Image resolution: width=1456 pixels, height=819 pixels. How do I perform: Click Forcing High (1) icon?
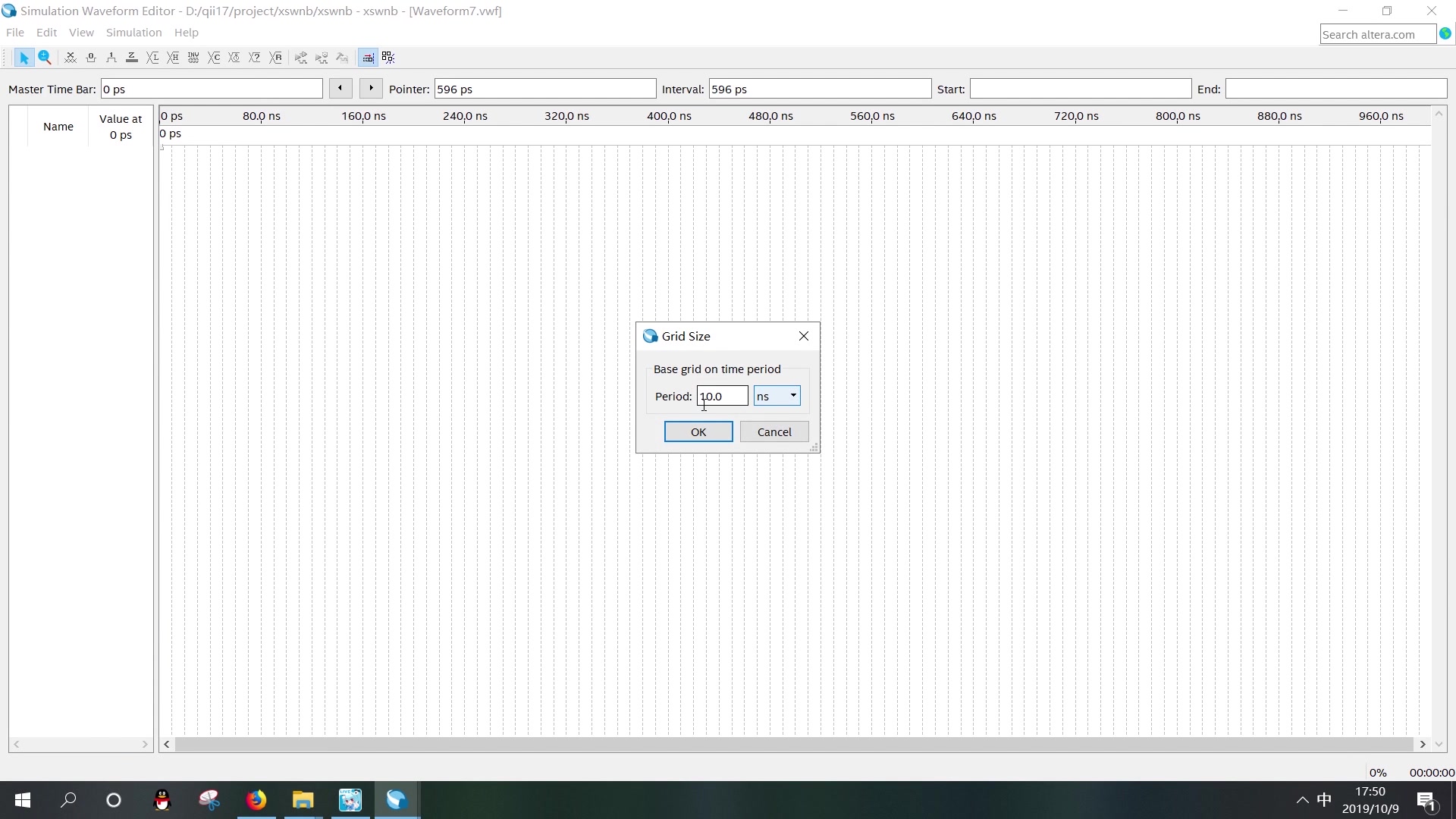tap(111, 58)
